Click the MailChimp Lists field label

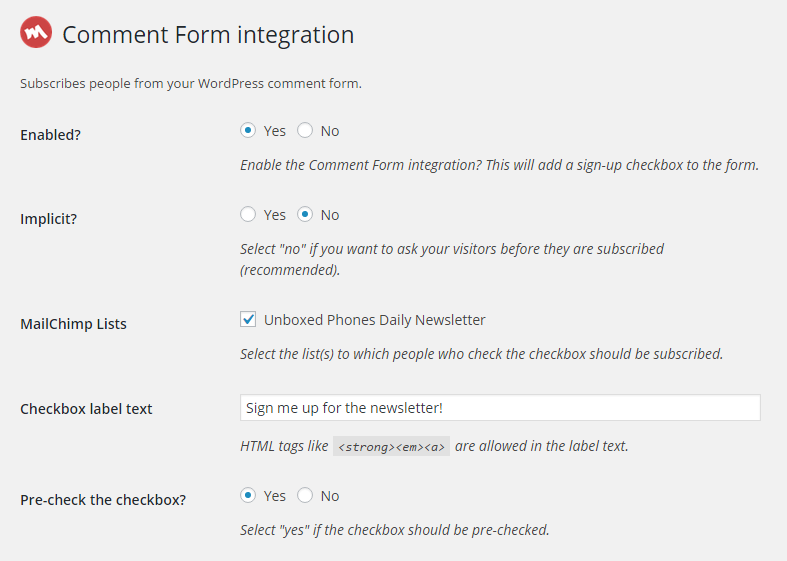pos(73,324)
